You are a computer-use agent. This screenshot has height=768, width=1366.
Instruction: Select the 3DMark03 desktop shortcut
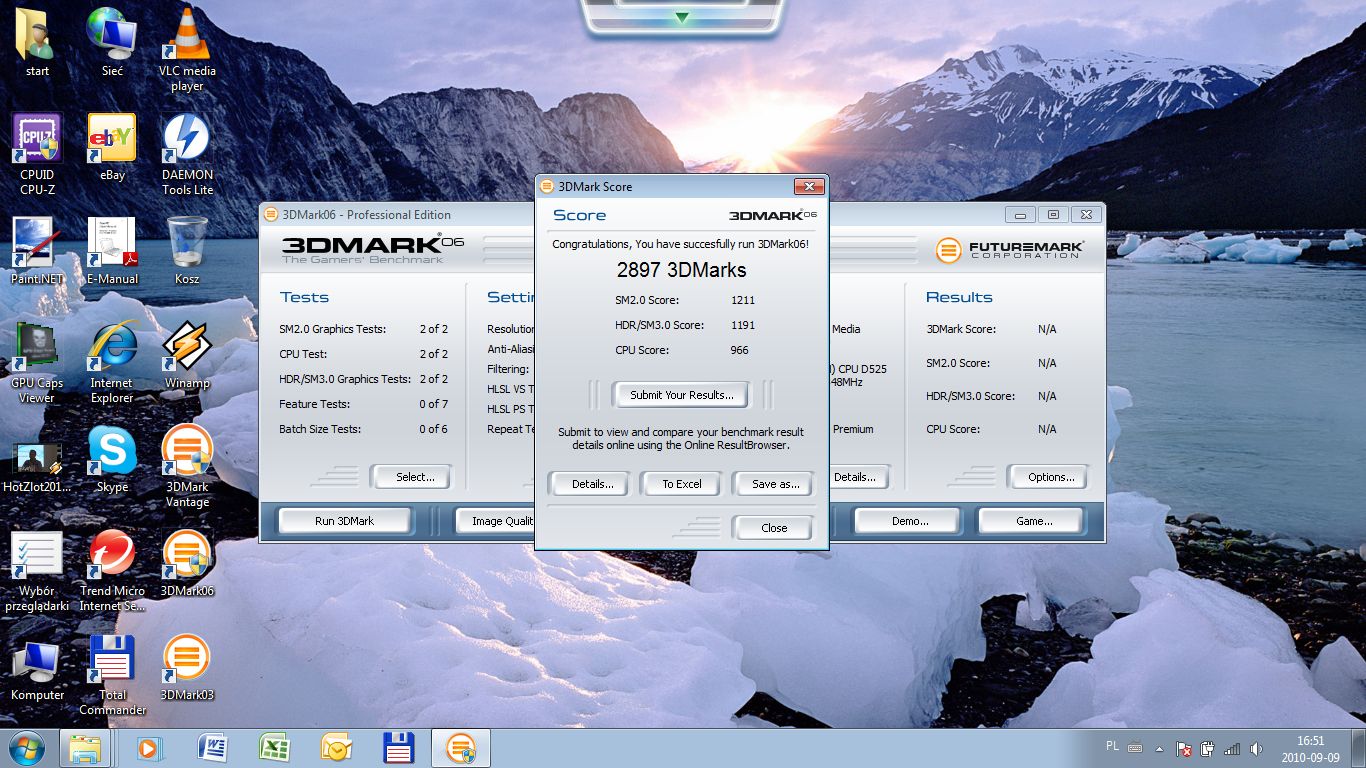187,667
